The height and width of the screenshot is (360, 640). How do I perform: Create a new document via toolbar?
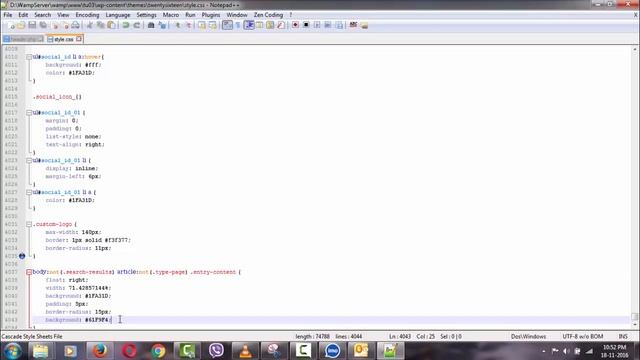click(11, 25)
